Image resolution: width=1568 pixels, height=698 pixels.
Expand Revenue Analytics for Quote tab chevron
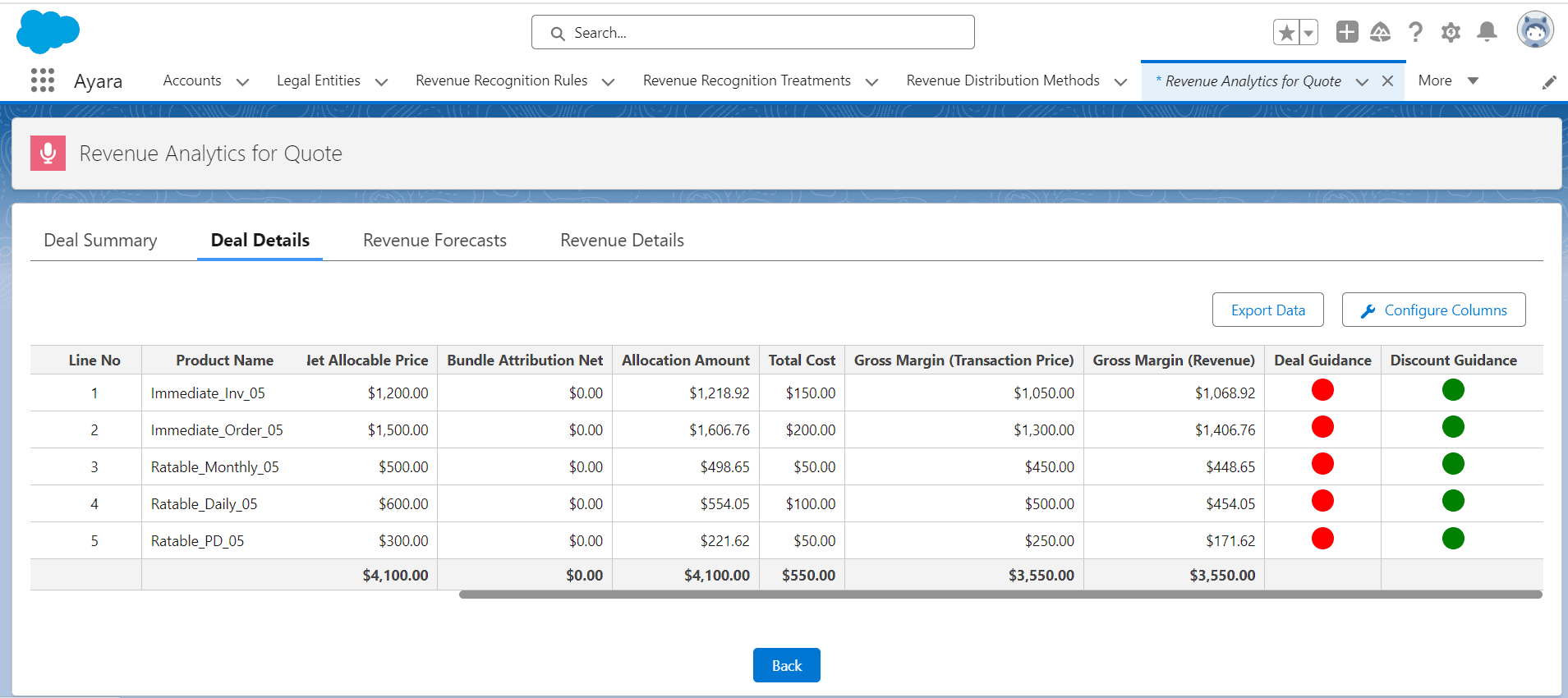[1362, 81]
